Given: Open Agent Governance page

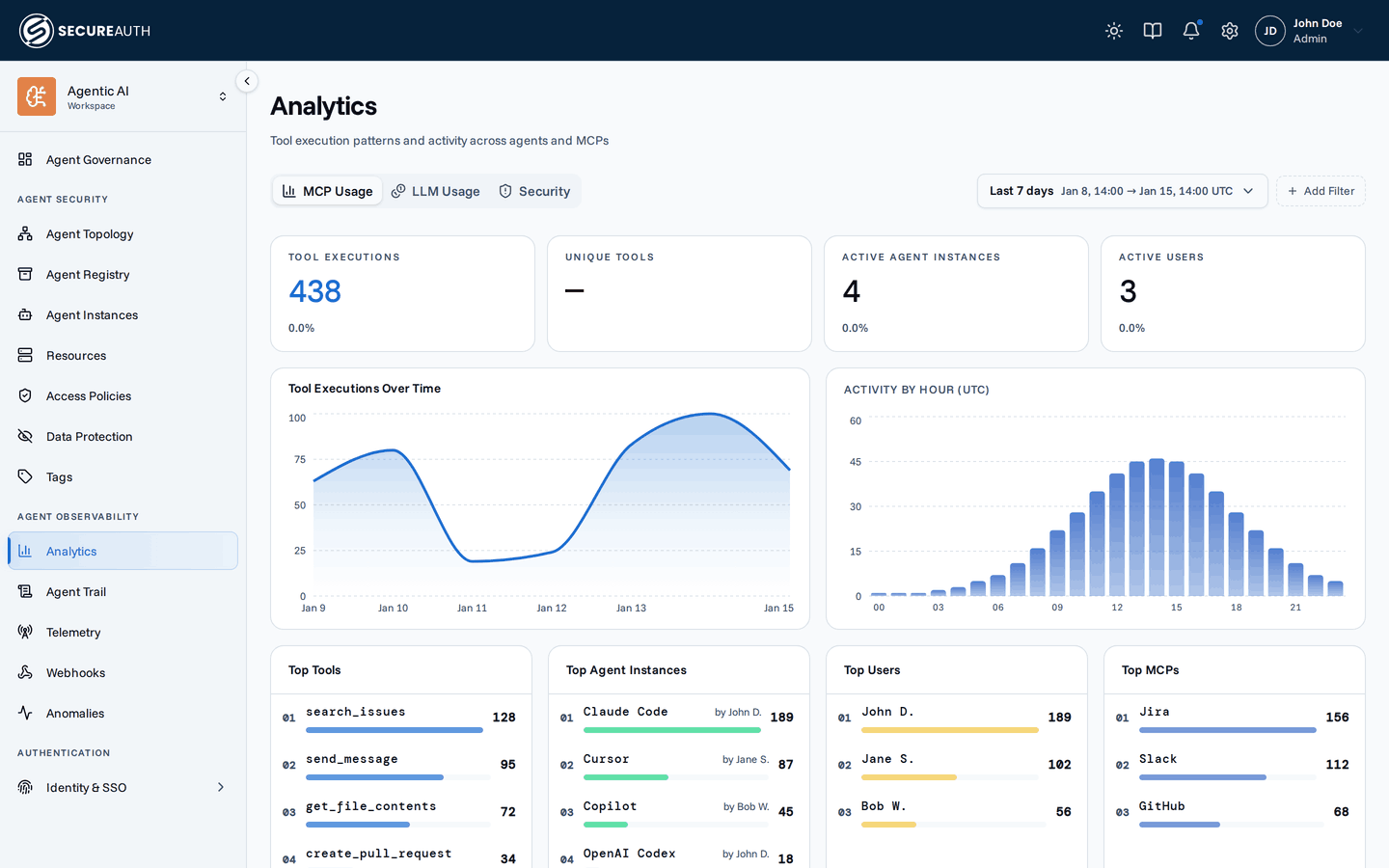Looking at the screenshot, I should click(x=123, y=160).
